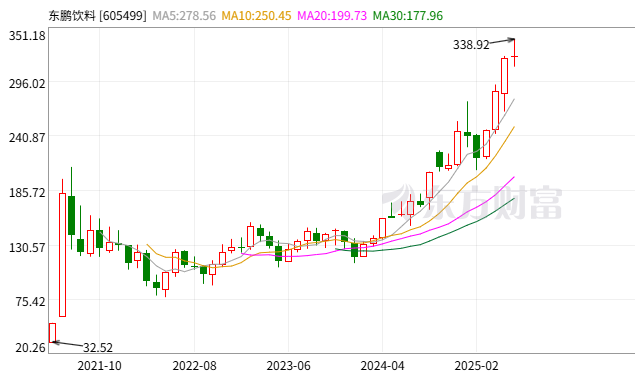This screenshot has height=376, width=635.
Task: Select the 2023-06 date axis label
Action: tap(288, 366)
